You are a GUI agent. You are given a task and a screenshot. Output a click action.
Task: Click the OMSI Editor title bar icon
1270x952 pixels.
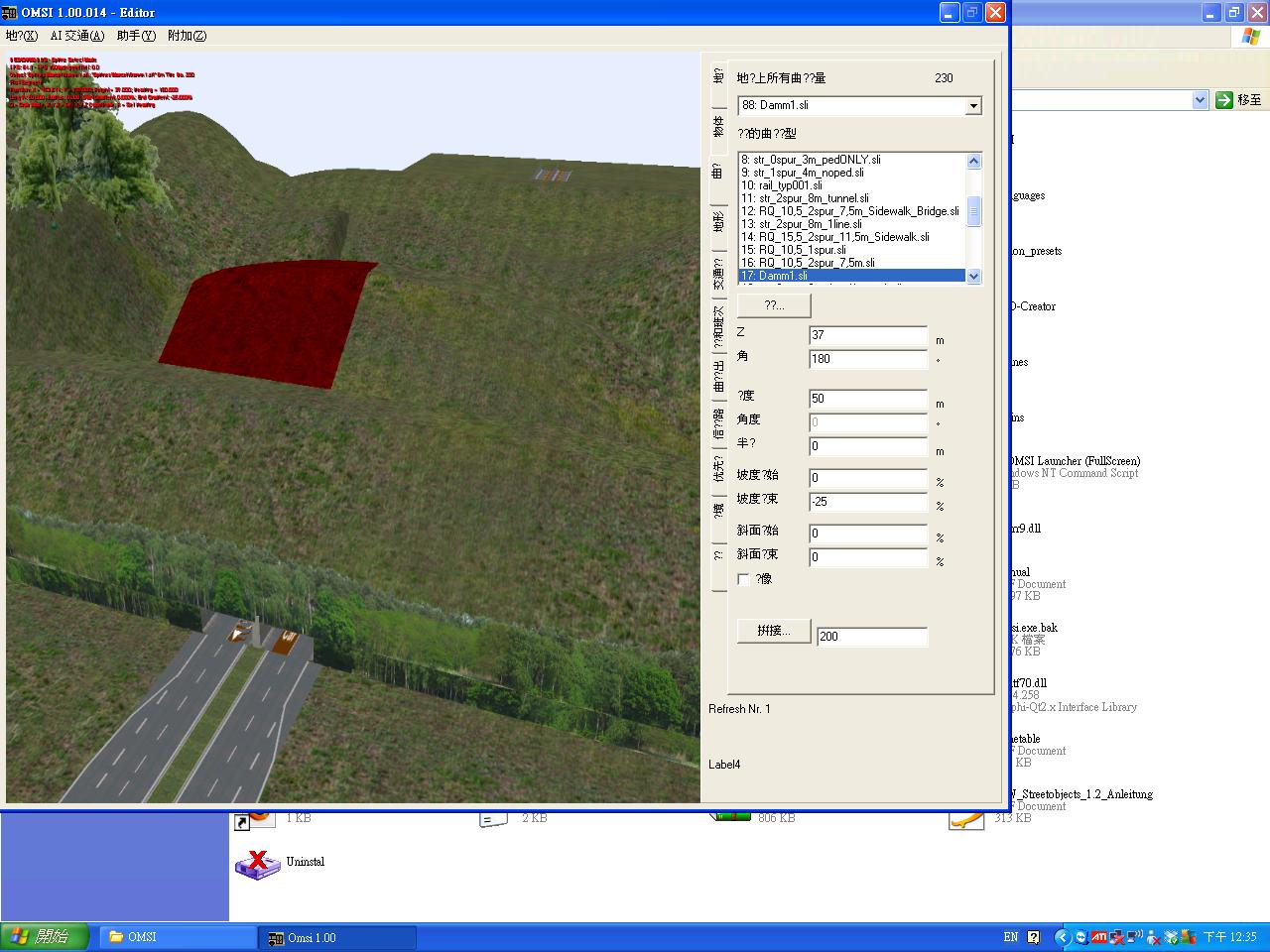point(11,13)
